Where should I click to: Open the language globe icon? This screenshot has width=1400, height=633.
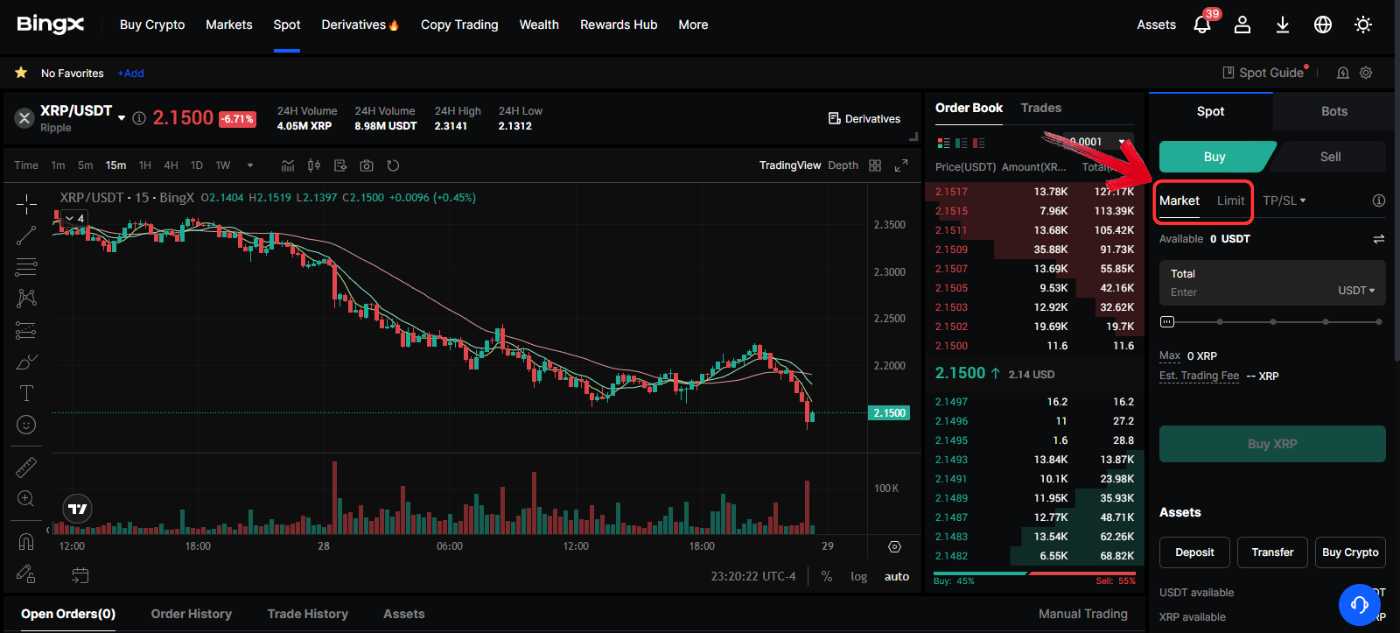click(x=1323, y=25)
